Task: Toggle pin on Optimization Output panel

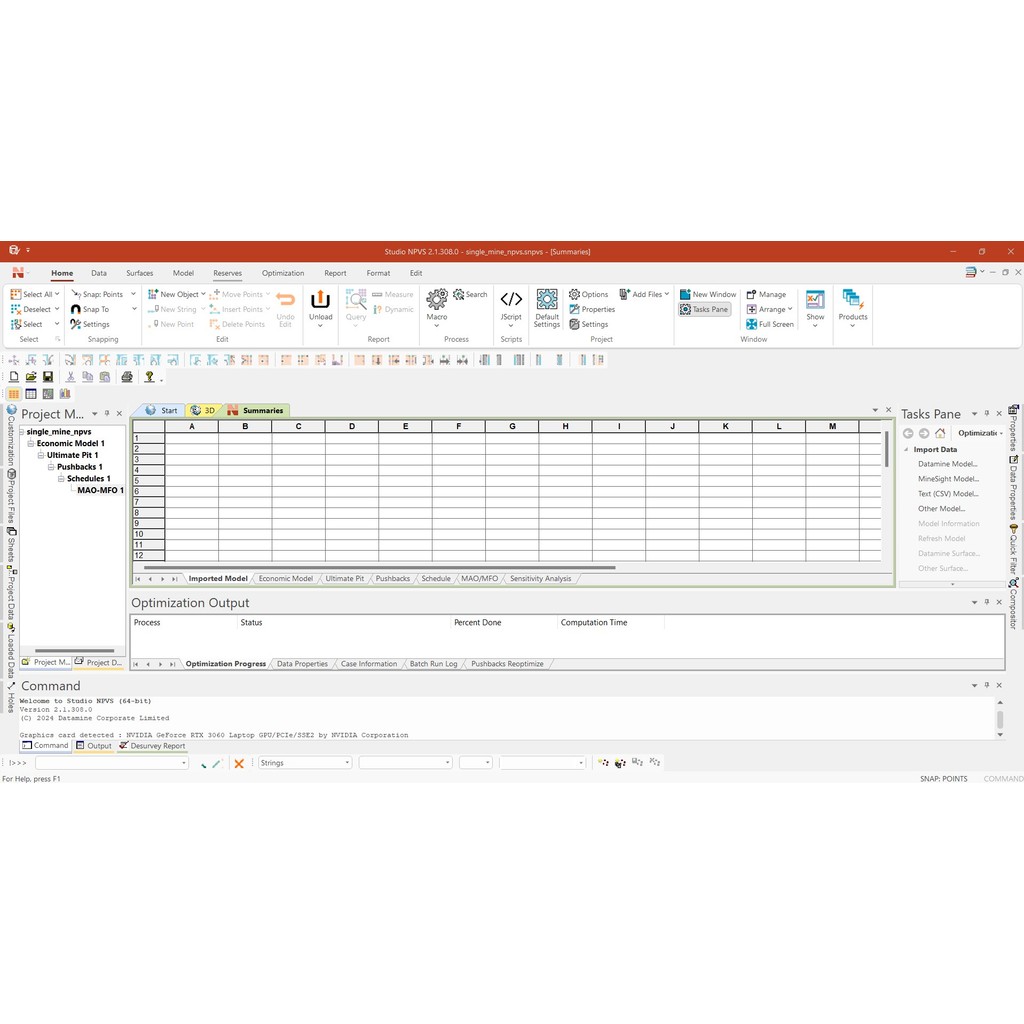Action: [987, 602]
